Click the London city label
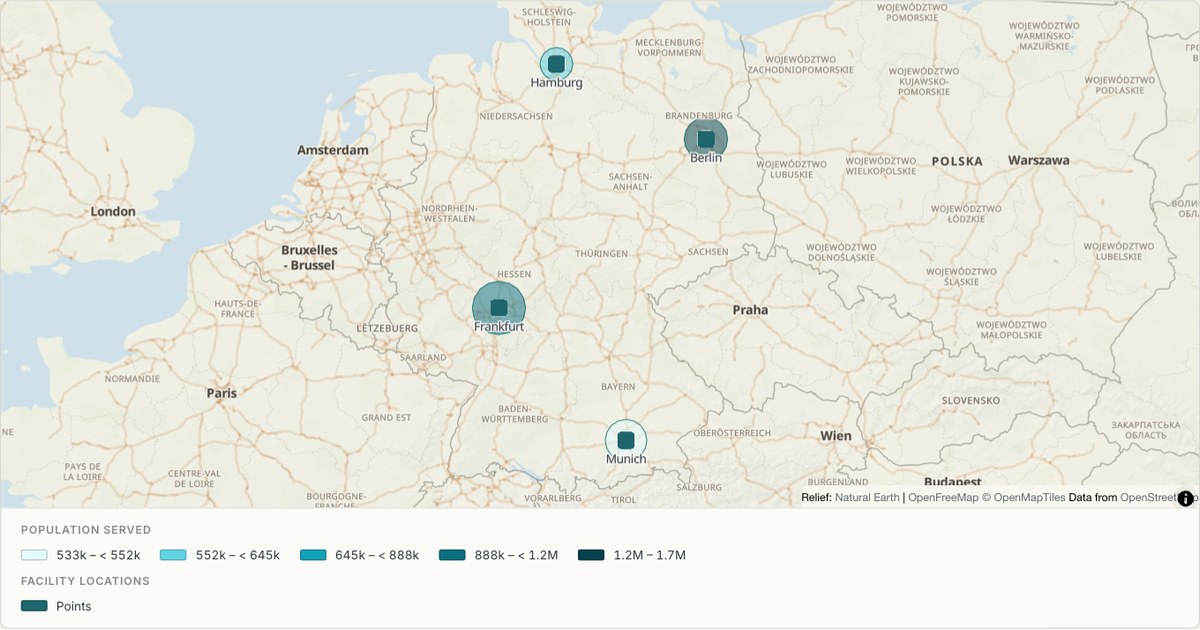Screen dimensions: 1200x630 [x=113, y=211]
